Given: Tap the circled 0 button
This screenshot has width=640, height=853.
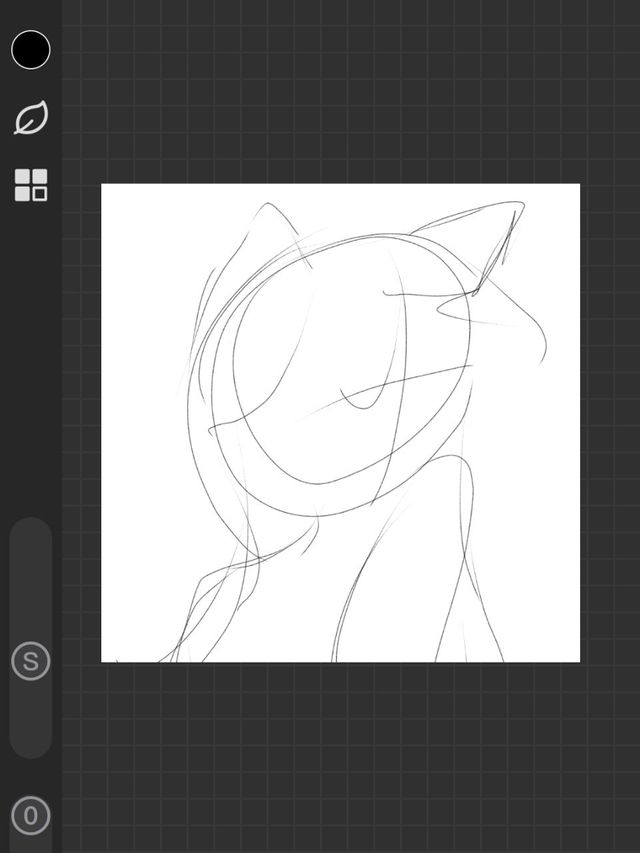Looking at the screenshot, I should pos(30,815).
